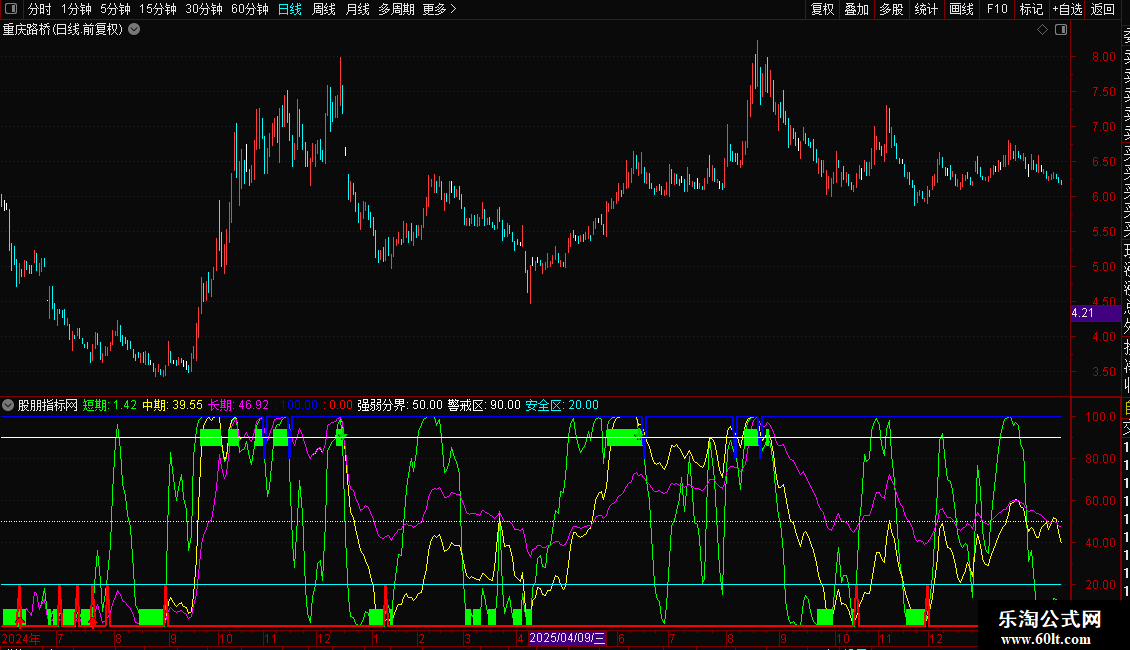The width and height of the screenshot is (1130, 650).
Task: Click the 叠加 overlay button
Action: click(x=857, y=9)
